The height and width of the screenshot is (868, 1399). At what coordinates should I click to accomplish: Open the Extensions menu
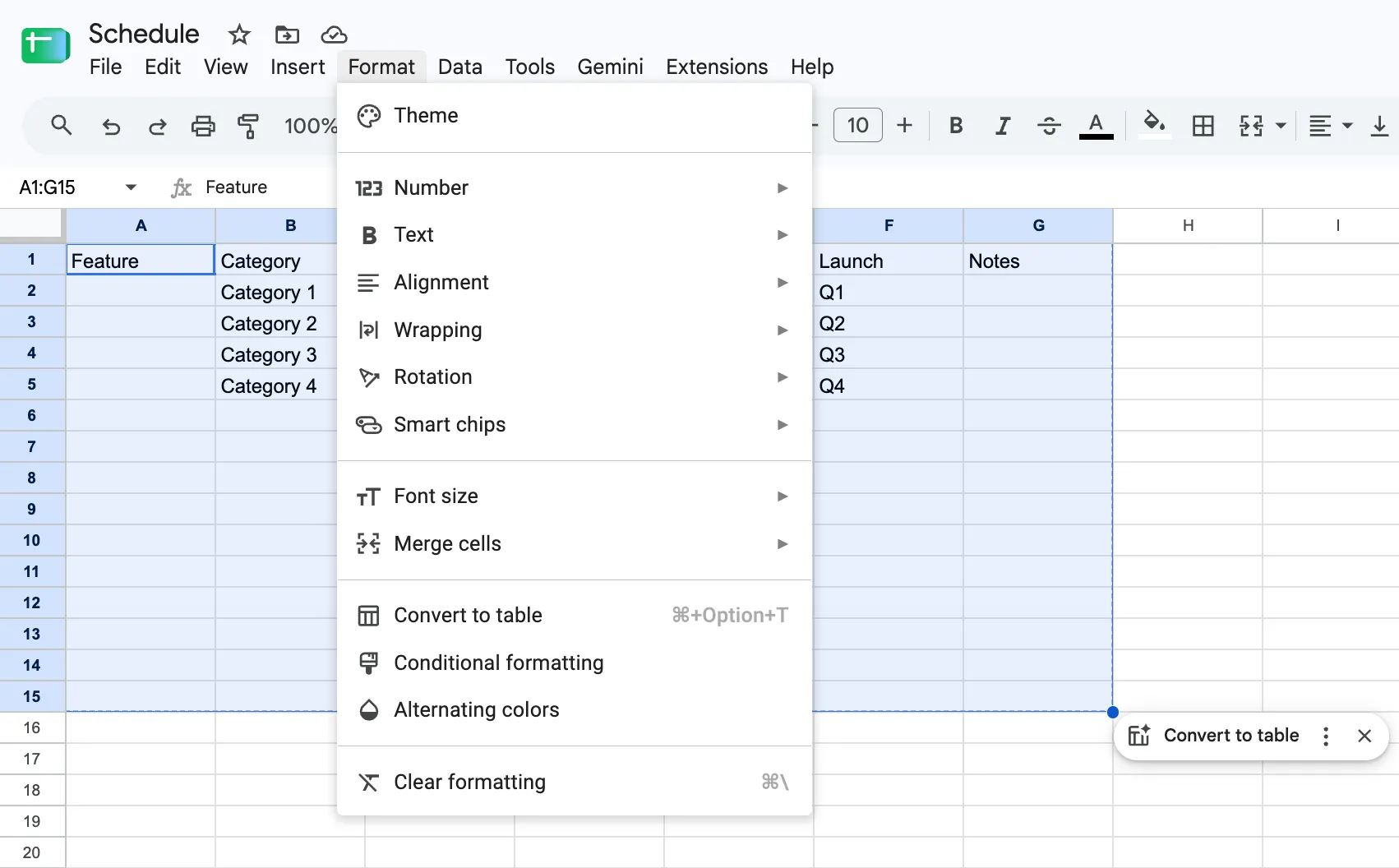pyautogui.click(x=717, y=67)
